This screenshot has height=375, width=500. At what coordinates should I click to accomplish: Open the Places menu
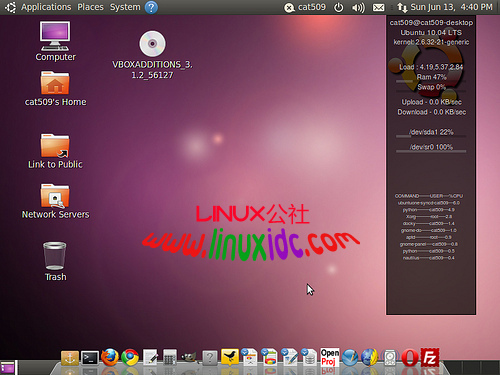(x=90, y=7)
